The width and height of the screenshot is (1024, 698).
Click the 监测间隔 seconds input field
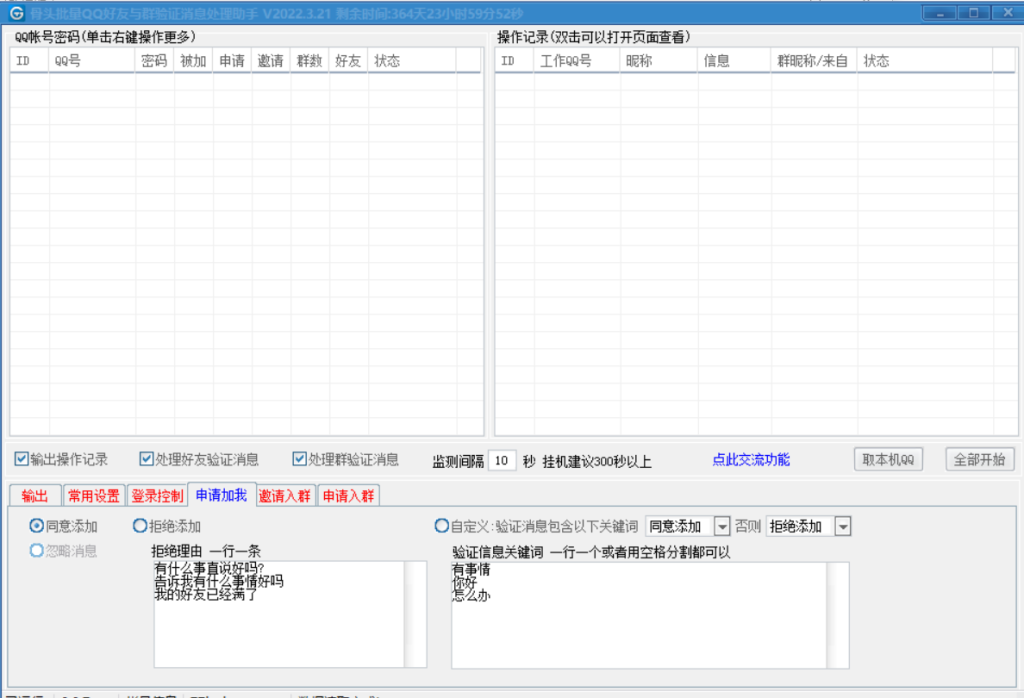pyautogui.click(x=502, y=461)
